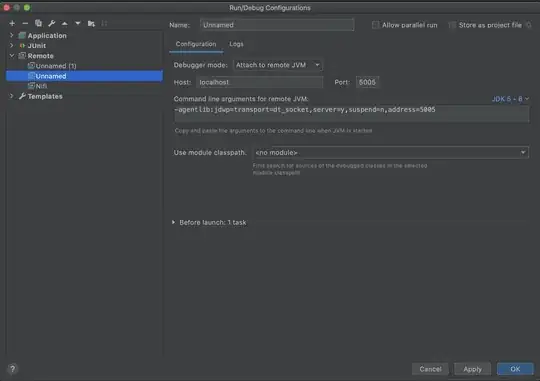The width and height of the screenshot is (540, 381).
Task: Enable Allow parallel run checkbox
Action: pyautogui.click(x=375, y=25)
